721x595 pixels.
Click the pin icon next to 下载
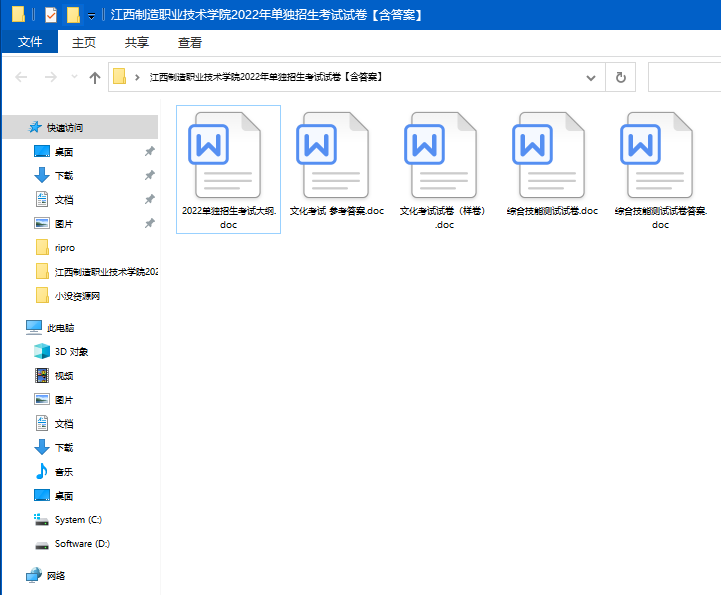point(149,175)
